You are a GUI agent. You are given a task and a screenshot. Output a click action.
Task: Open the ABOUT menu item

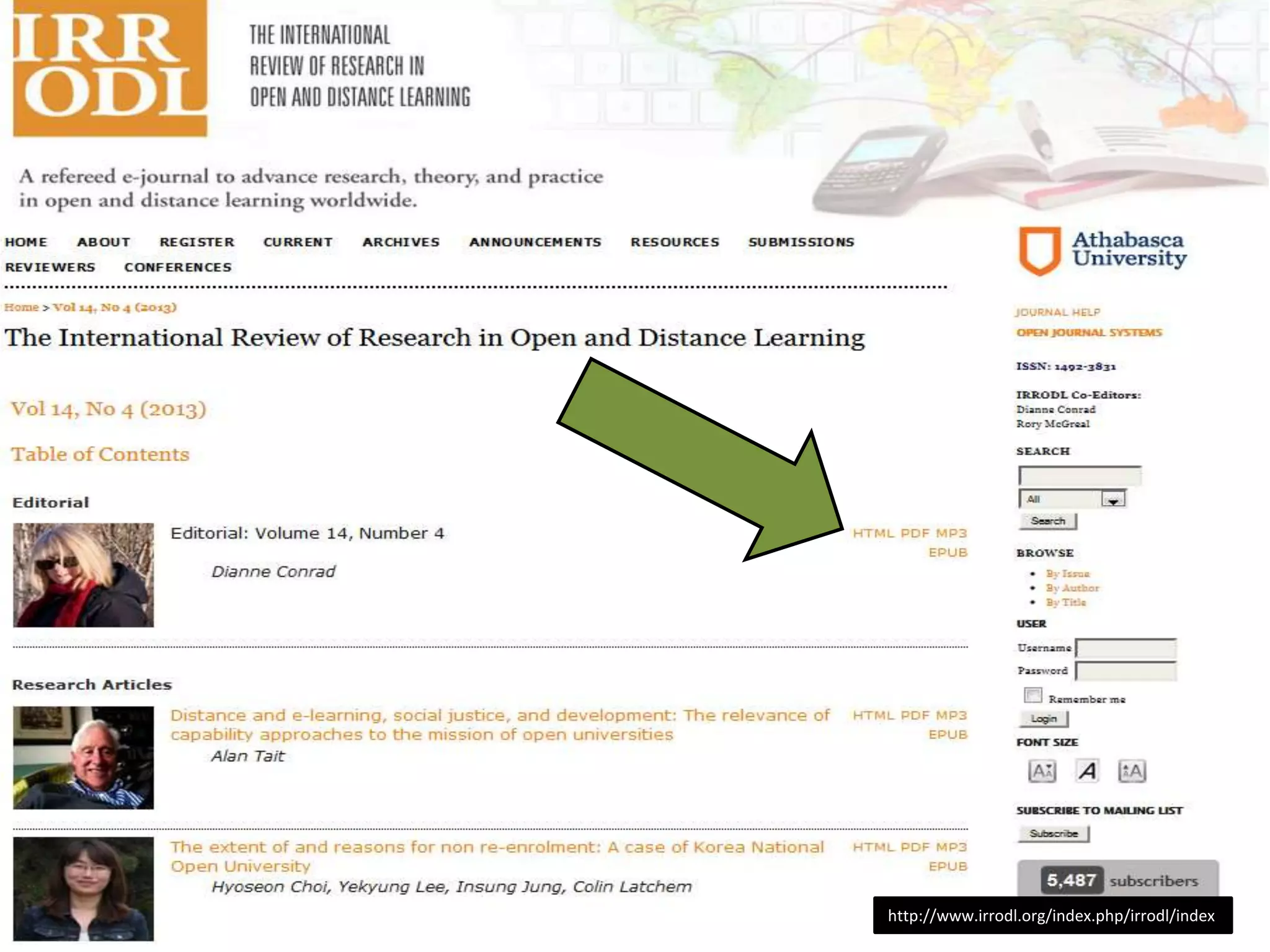pyautogui.click(x=104, y=242)
